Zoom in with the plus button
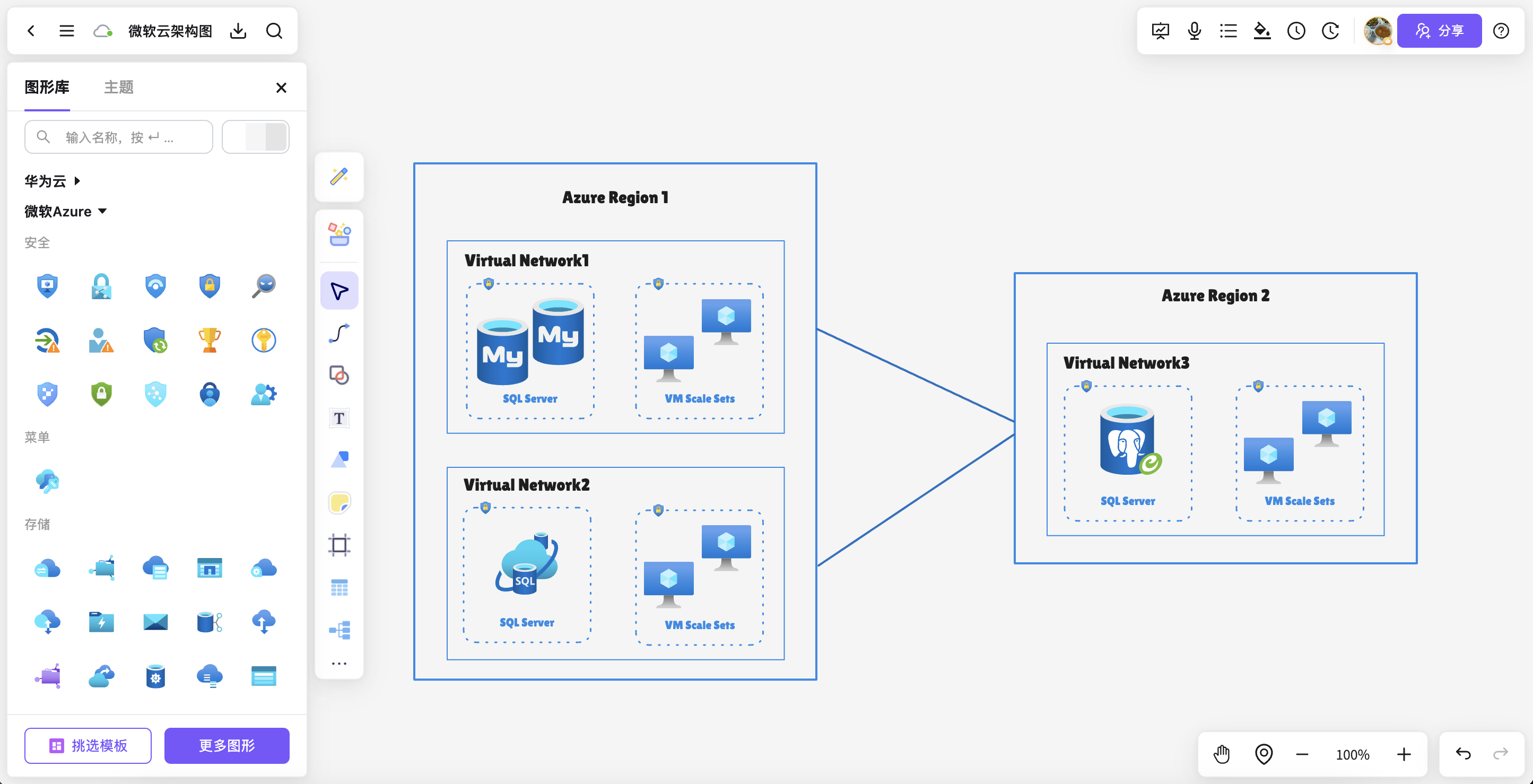This screenshot has width=1533, height=784. pyautogui.click(x=1404, y=754)
